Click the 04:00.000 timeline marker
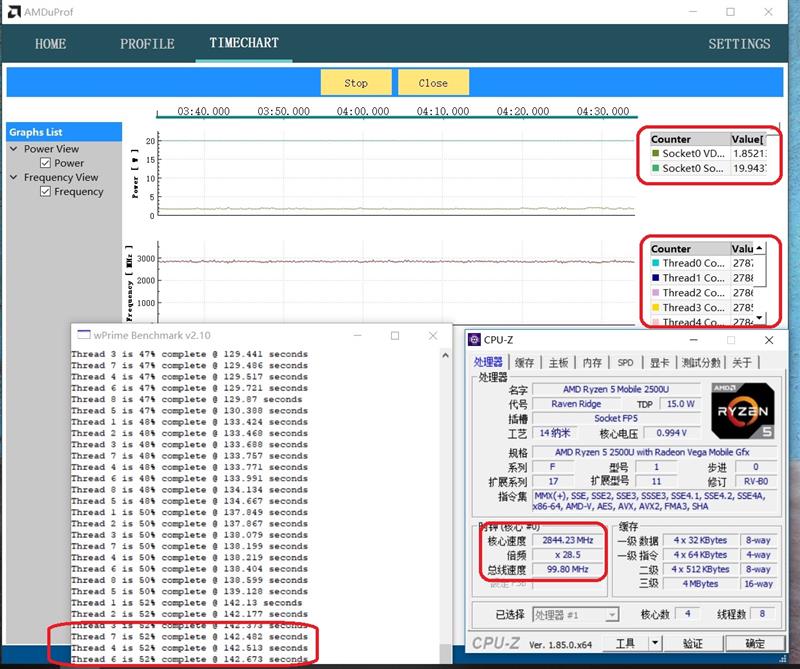 point(363,111)
